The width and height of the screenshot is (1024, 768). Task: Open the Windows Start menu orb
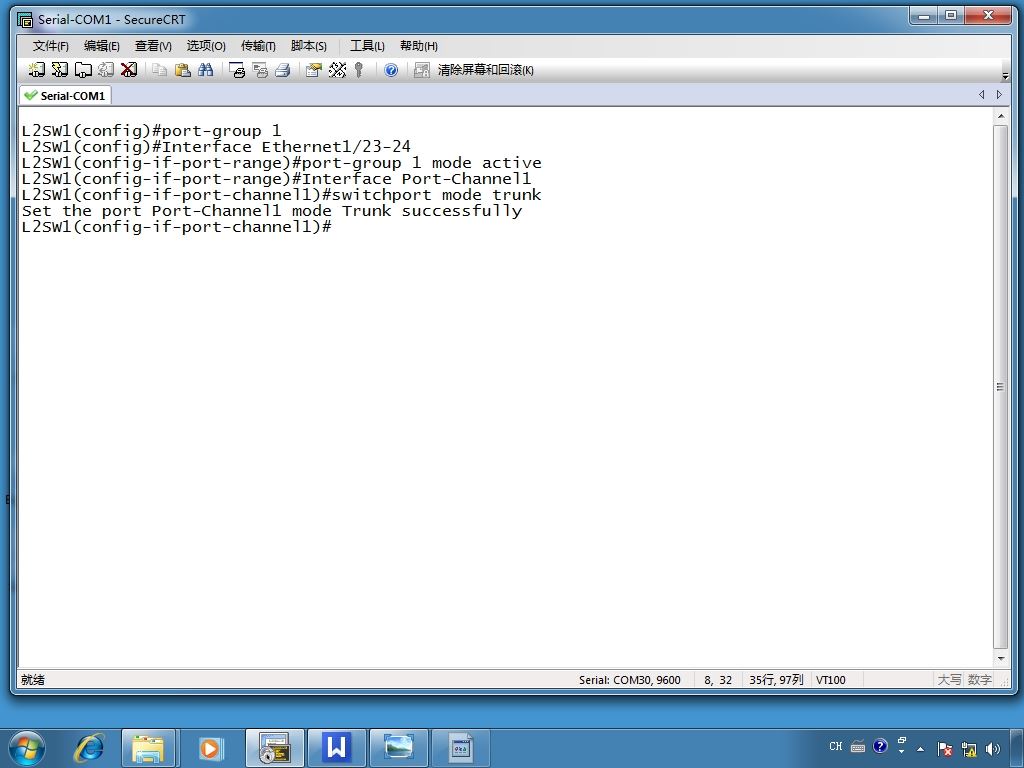tap(26, 748)
